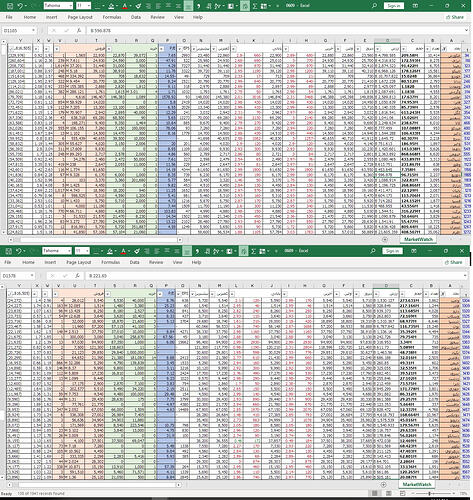Click the new sheet plus icon in bottom window
This screenshot has width=473, height=500.
coord(383,484)
